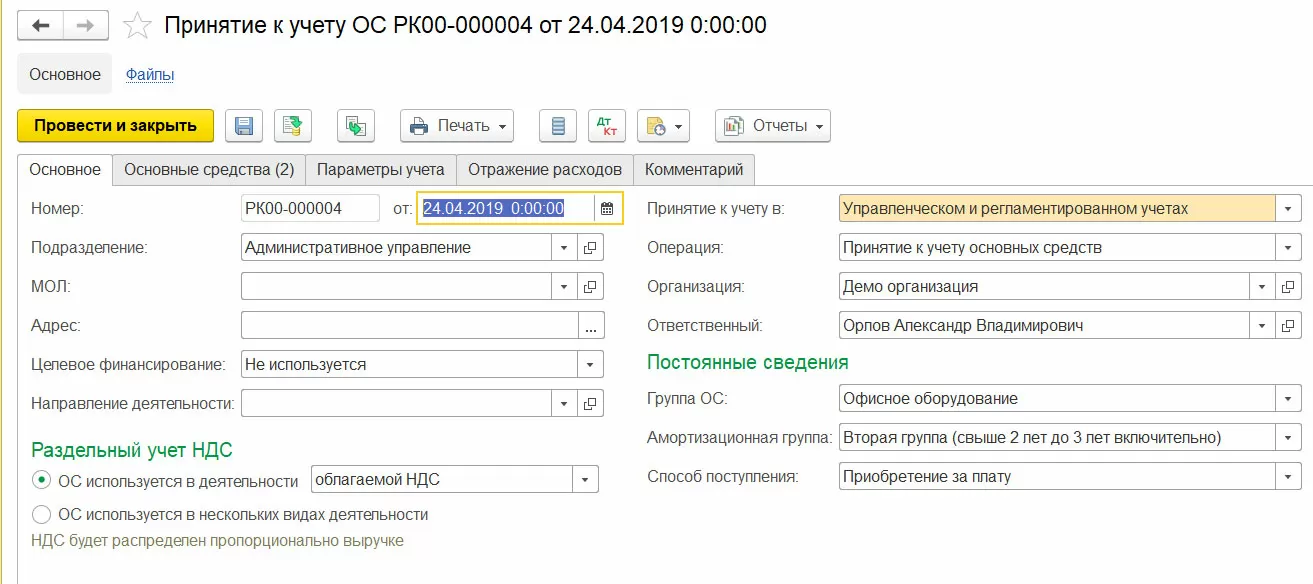Show Дт/Кт accounting entries
Screen dimensions: 1313x584
click(x=606, y=126)
